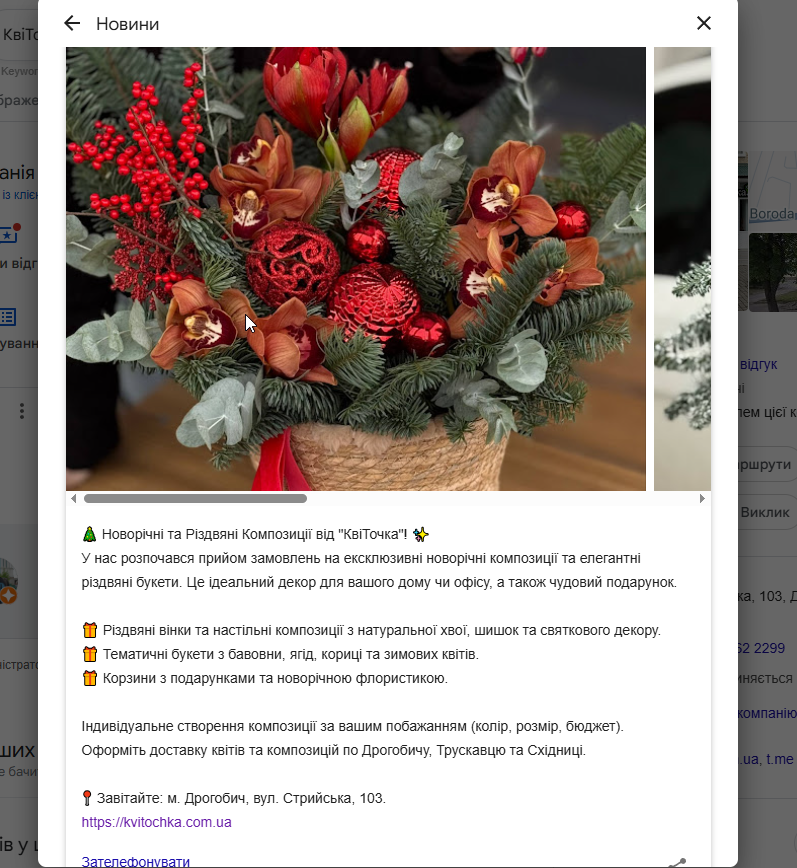Open the street view photo thumbnail

click(773, 272)
